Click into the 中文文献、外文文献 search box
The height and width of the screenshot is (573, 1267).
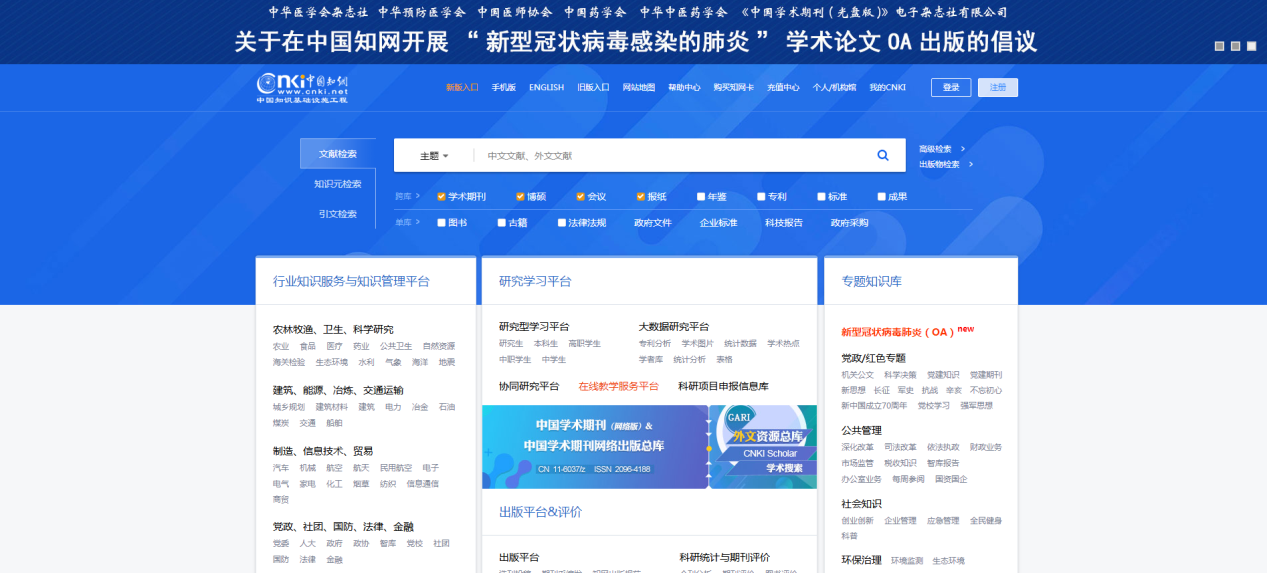tap(670, 156)
